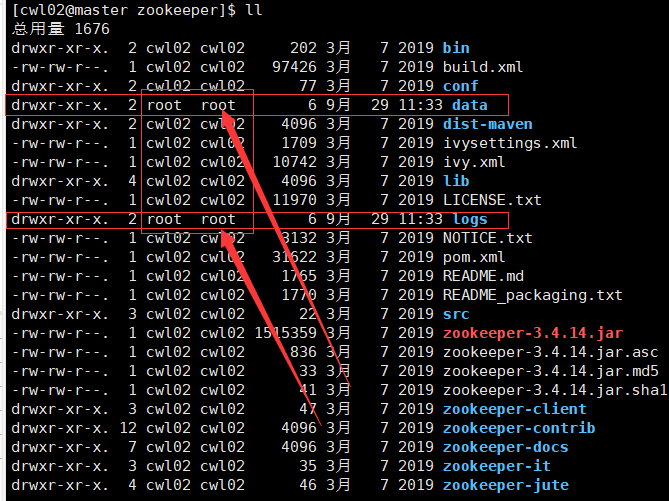This screenshot has height=501, width=669.
Task: Click the zookeeper-3.4.14.jar.md5 file name
Action: click(x=551, y=371)
